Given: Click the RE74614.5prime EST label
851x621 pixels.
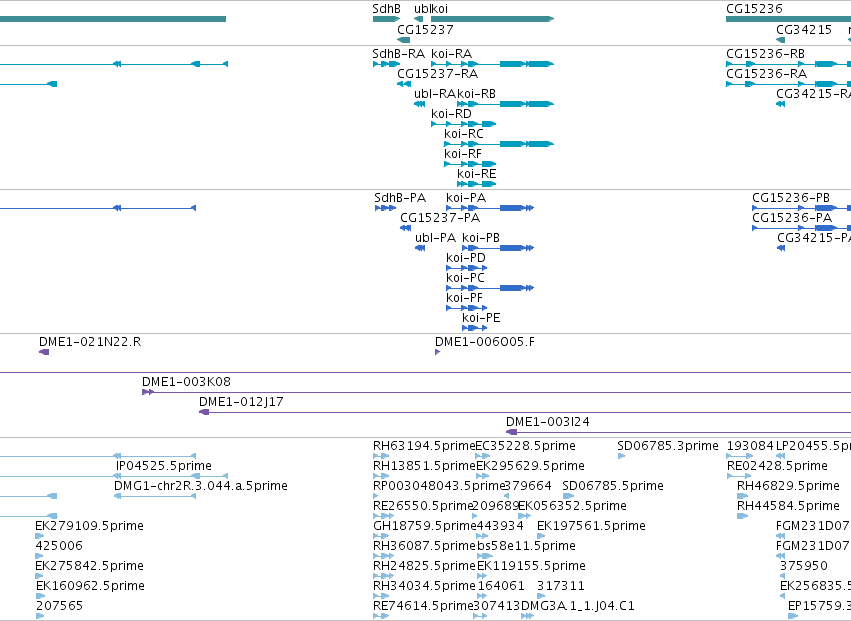Looking at the screenshot, I should (x=423, y=606).
